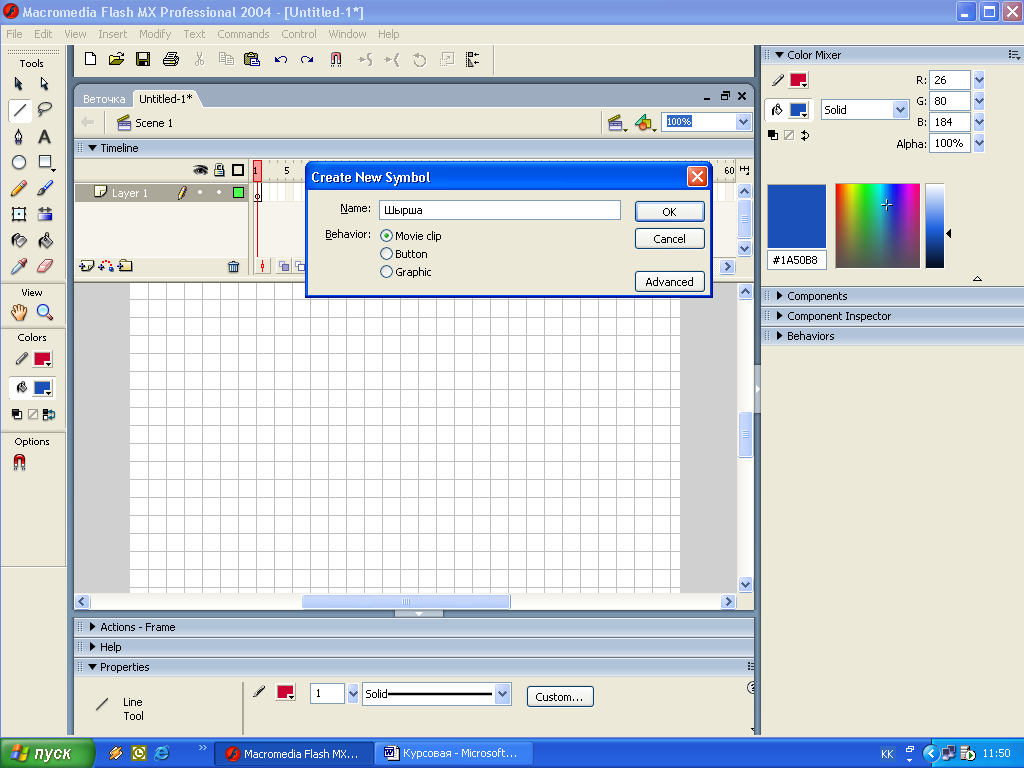1024x768 pixels.
Task: Pick the Pen tool
Action: 19,136
